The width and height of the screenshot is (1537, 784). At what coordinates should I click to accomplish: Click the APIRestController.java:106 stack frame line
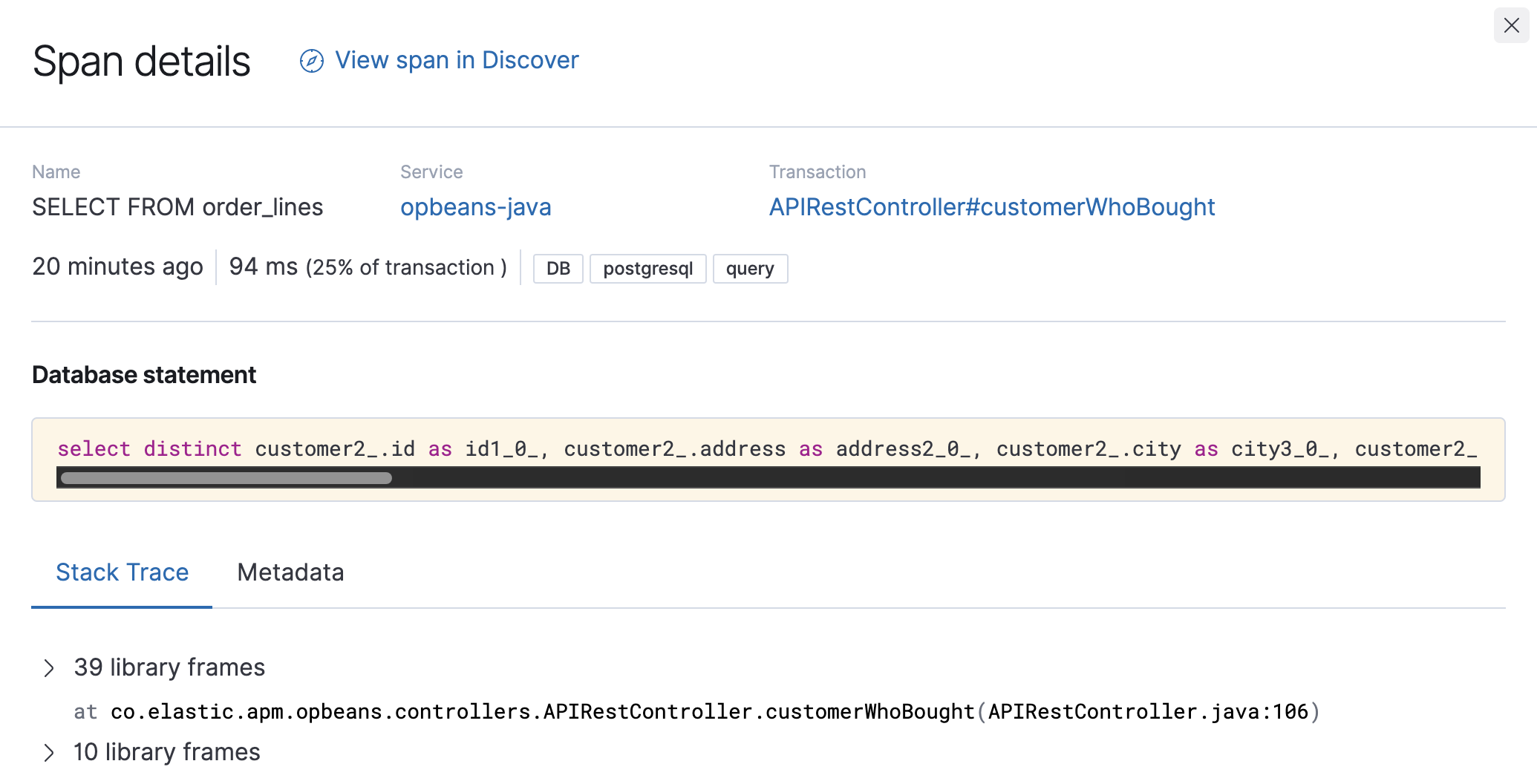pos(696,712)
